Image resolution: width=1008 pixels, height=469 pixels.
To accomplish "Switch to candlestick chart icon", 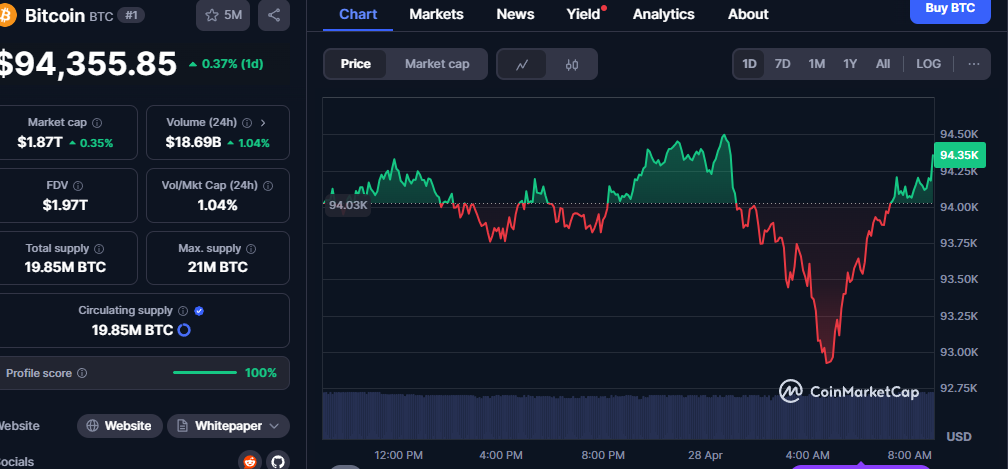I will (572, 64).
